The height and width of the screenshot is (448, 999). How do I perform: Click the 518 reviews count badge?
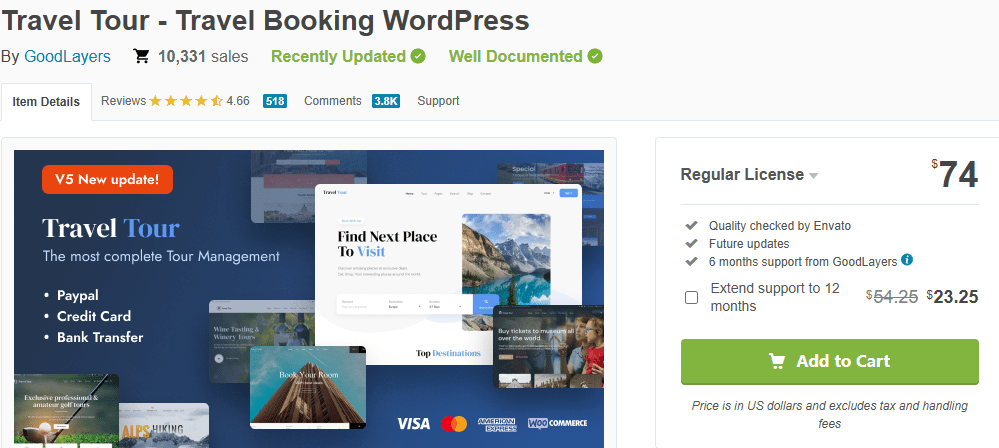pos(275,101)
